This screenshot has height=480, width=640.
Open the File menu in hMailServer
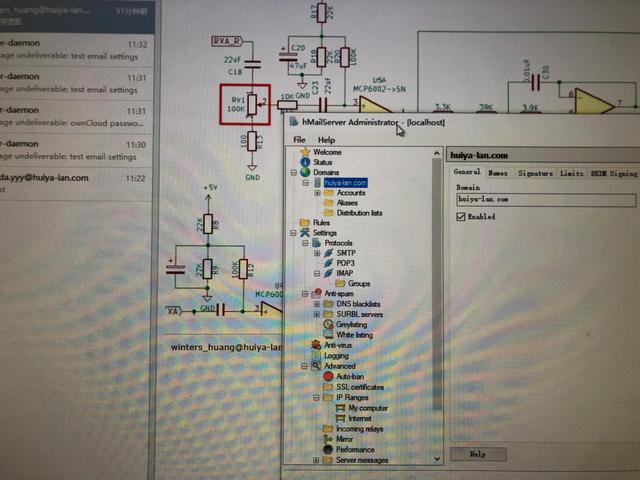click(299, 140)
